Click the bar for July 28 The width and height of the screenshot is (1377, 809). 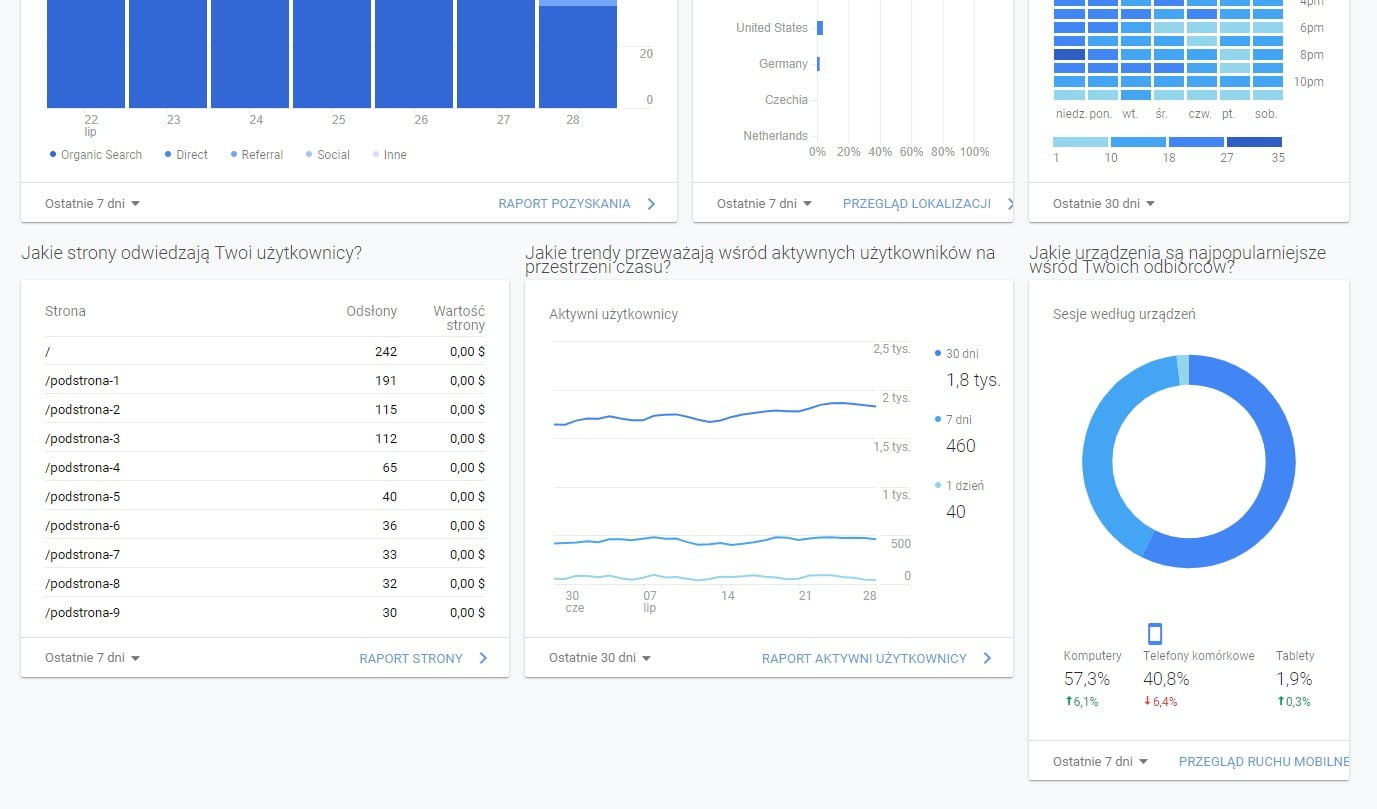pos(578,55)
